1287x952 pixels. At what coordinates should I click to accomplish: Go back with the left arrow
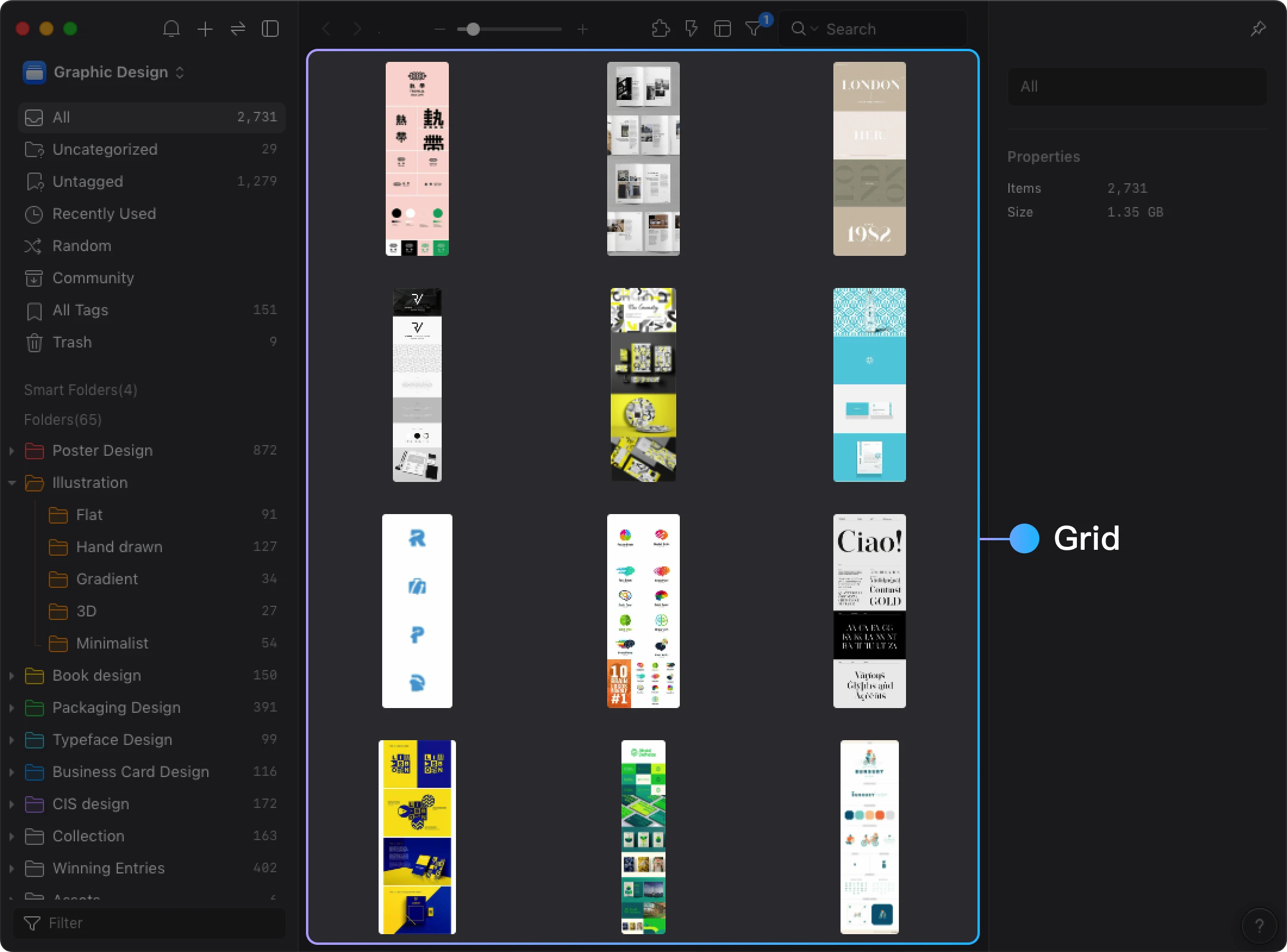[326, 29]
